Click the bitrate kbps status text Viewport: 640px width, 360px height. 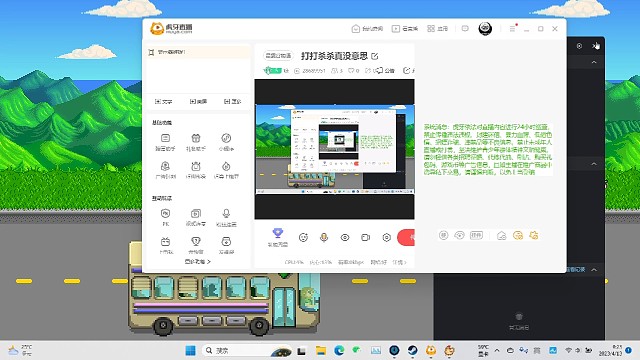pos(351,262)
